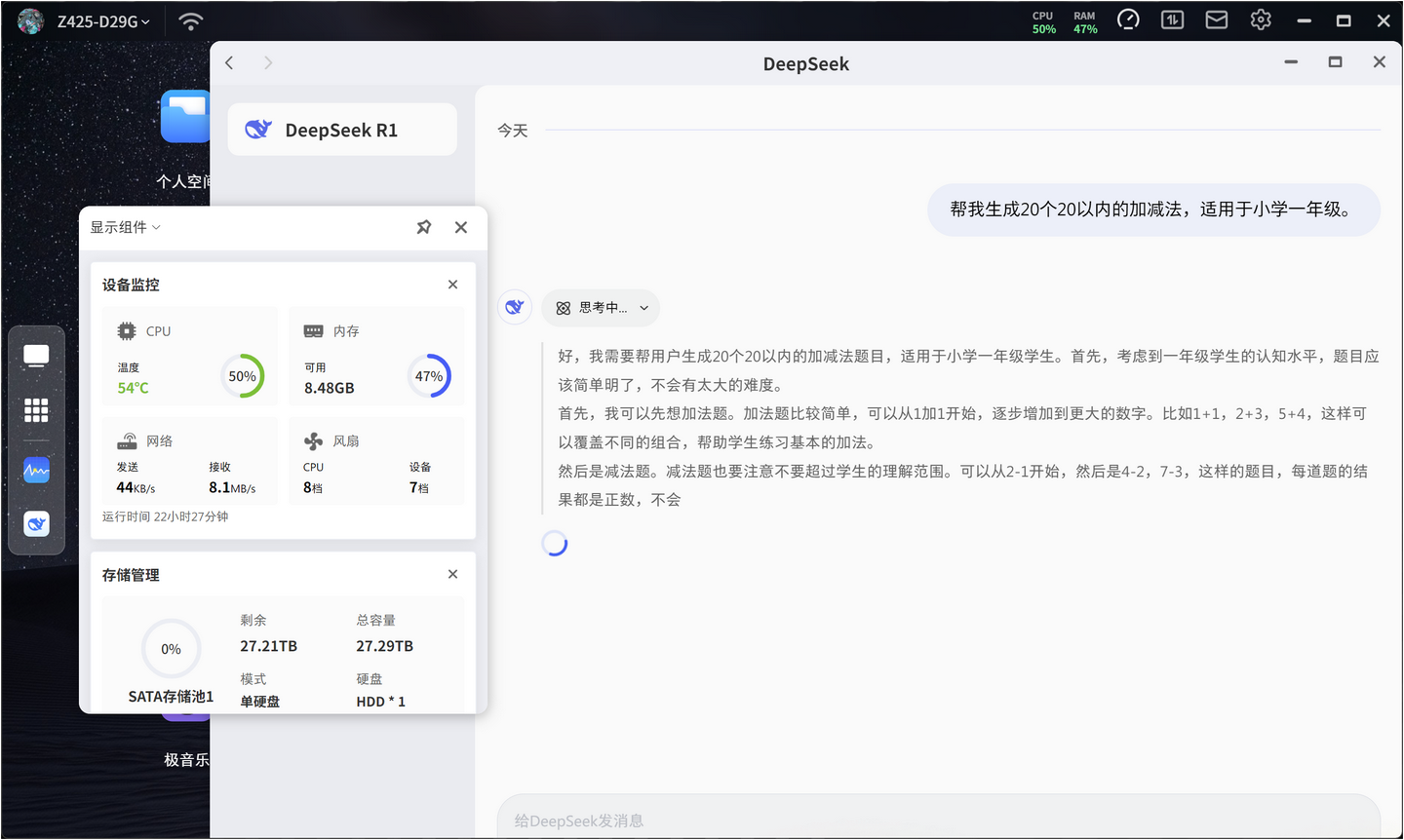Open the mail messages icon

(1217, 19)
